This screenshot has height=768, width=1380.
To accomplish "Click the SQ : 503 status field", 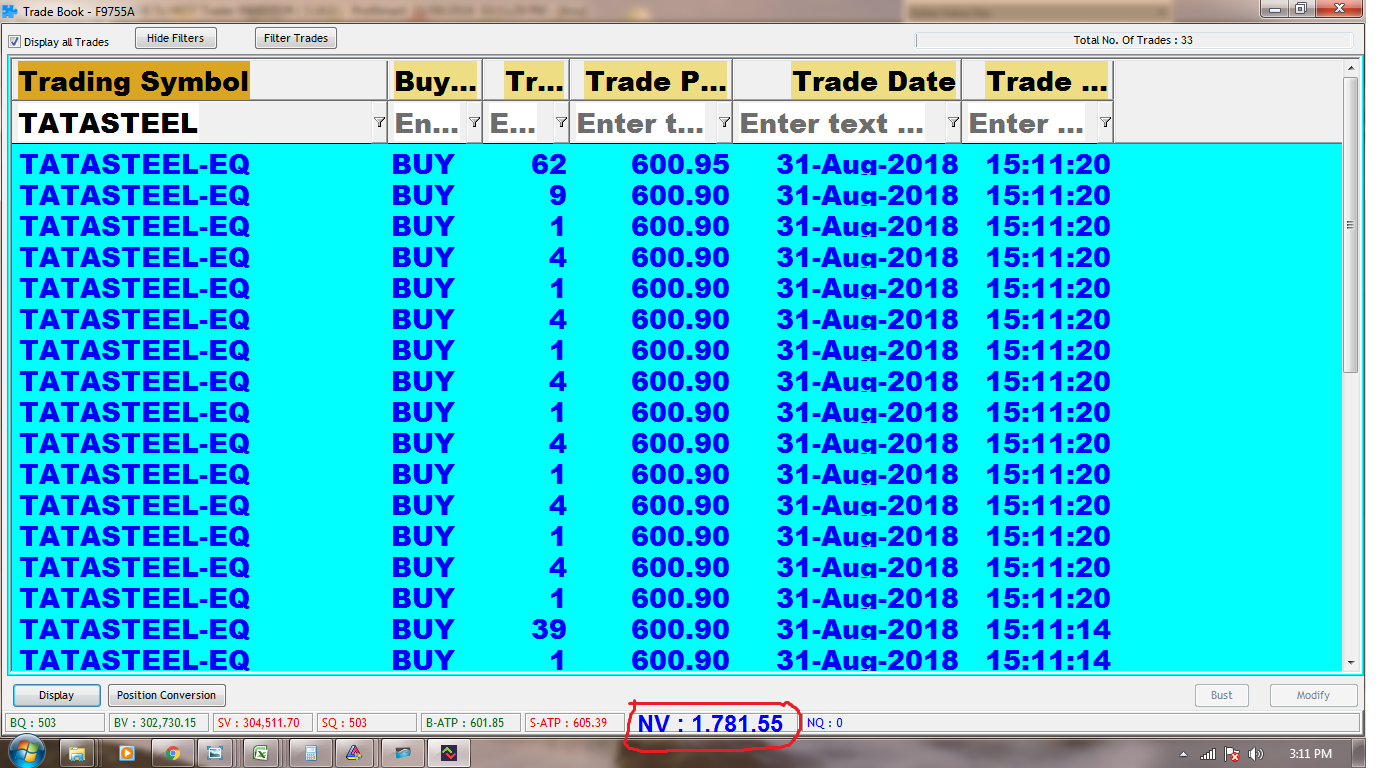I will coord(367,722).
